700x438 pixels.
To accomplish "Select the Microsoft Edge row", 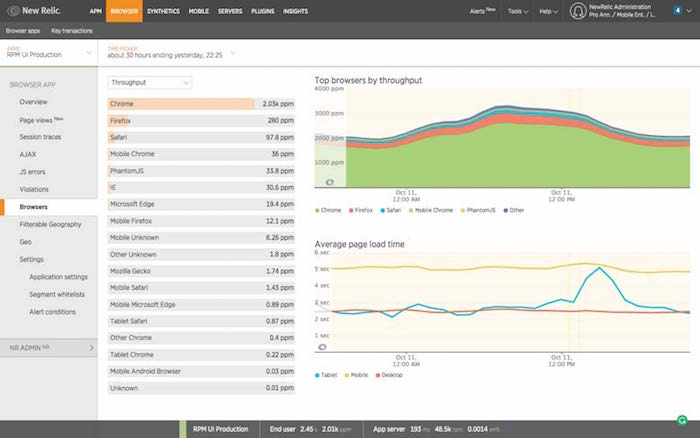I will (201, 204).
